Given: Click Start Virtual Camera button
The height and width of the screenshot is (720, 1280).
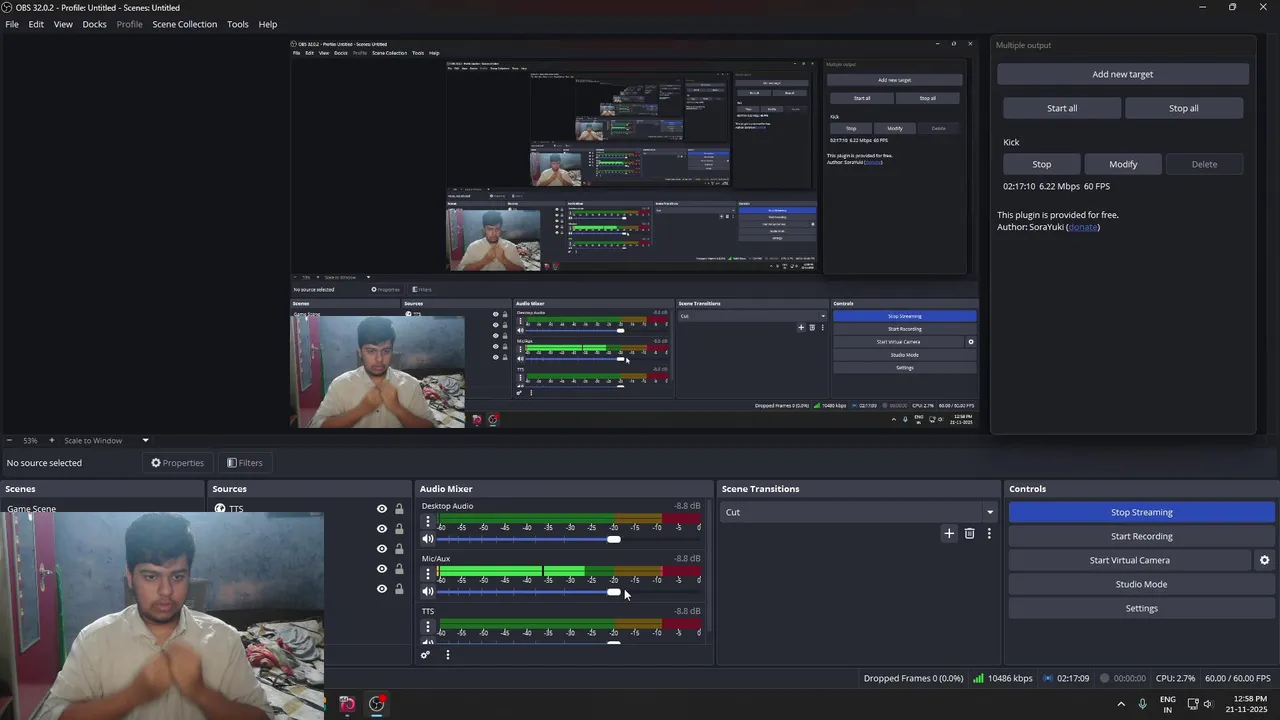Looking at the screenshot, I should (x=1129, y=560).
